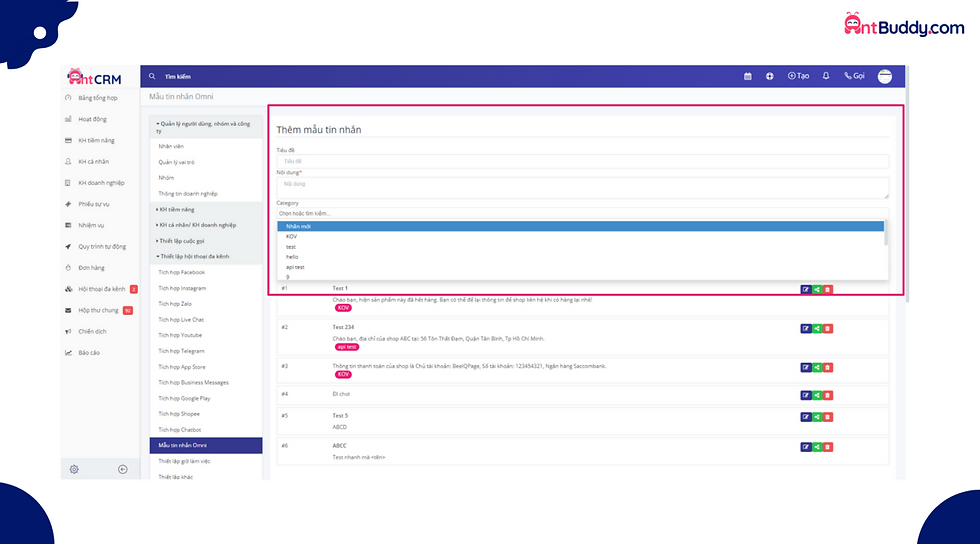Click the Nội dung textarea
980x544 pixels.
click(x=582, y=188)
